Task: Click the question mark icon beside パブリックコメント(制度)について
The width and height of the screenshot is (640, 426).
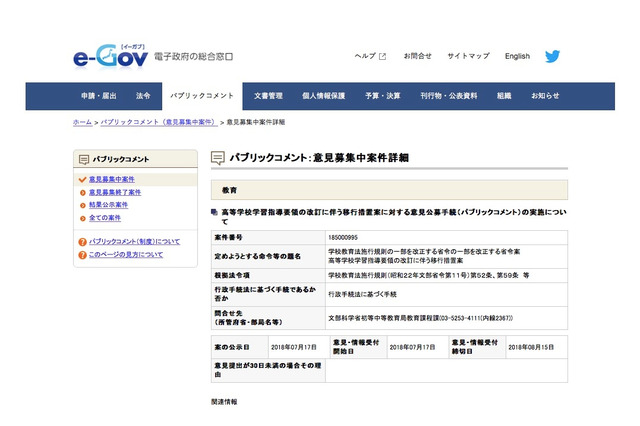Action: (x=82, y=242)
